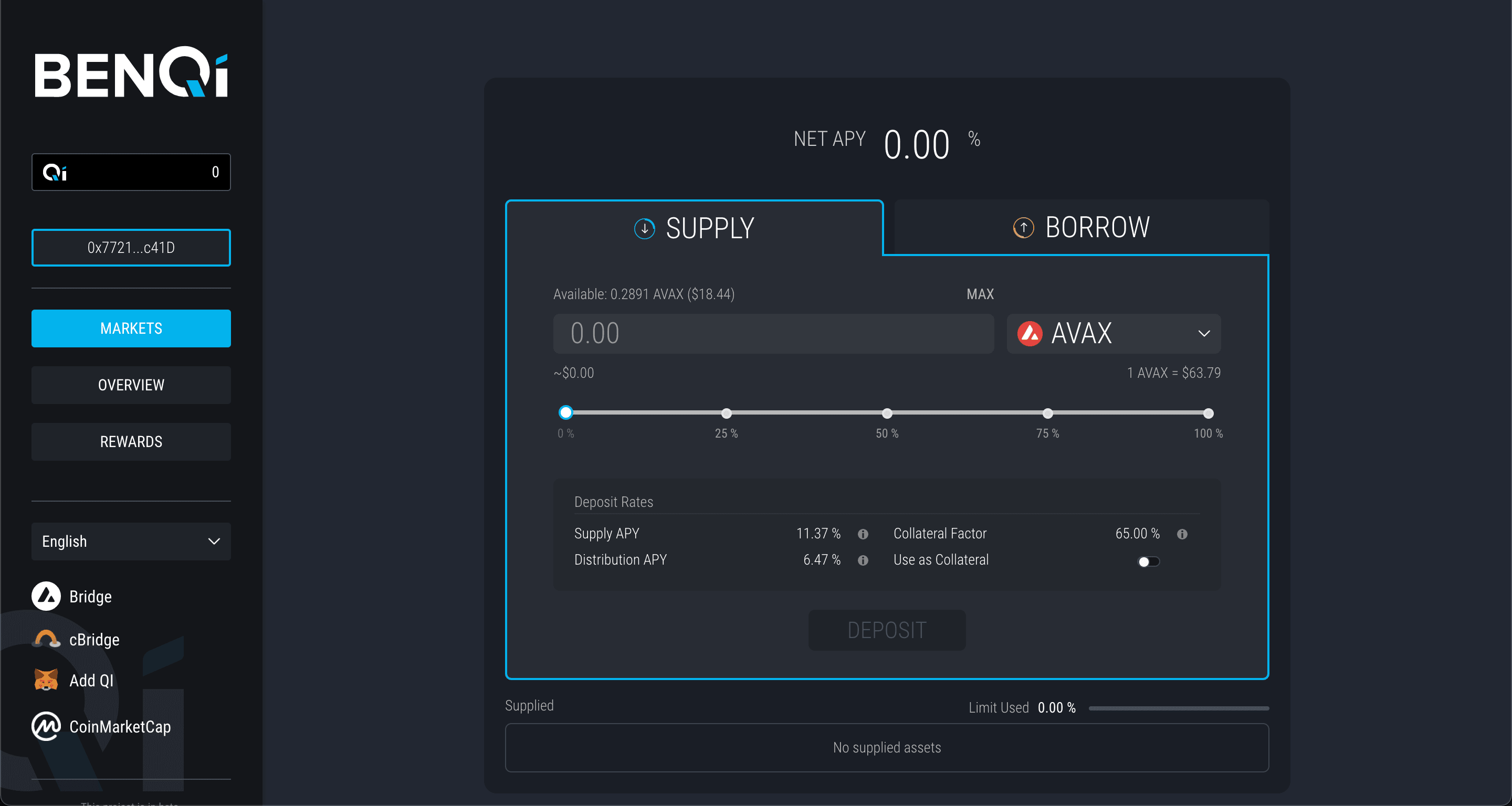Click the Limit Used progress bar

[1179, 708]
